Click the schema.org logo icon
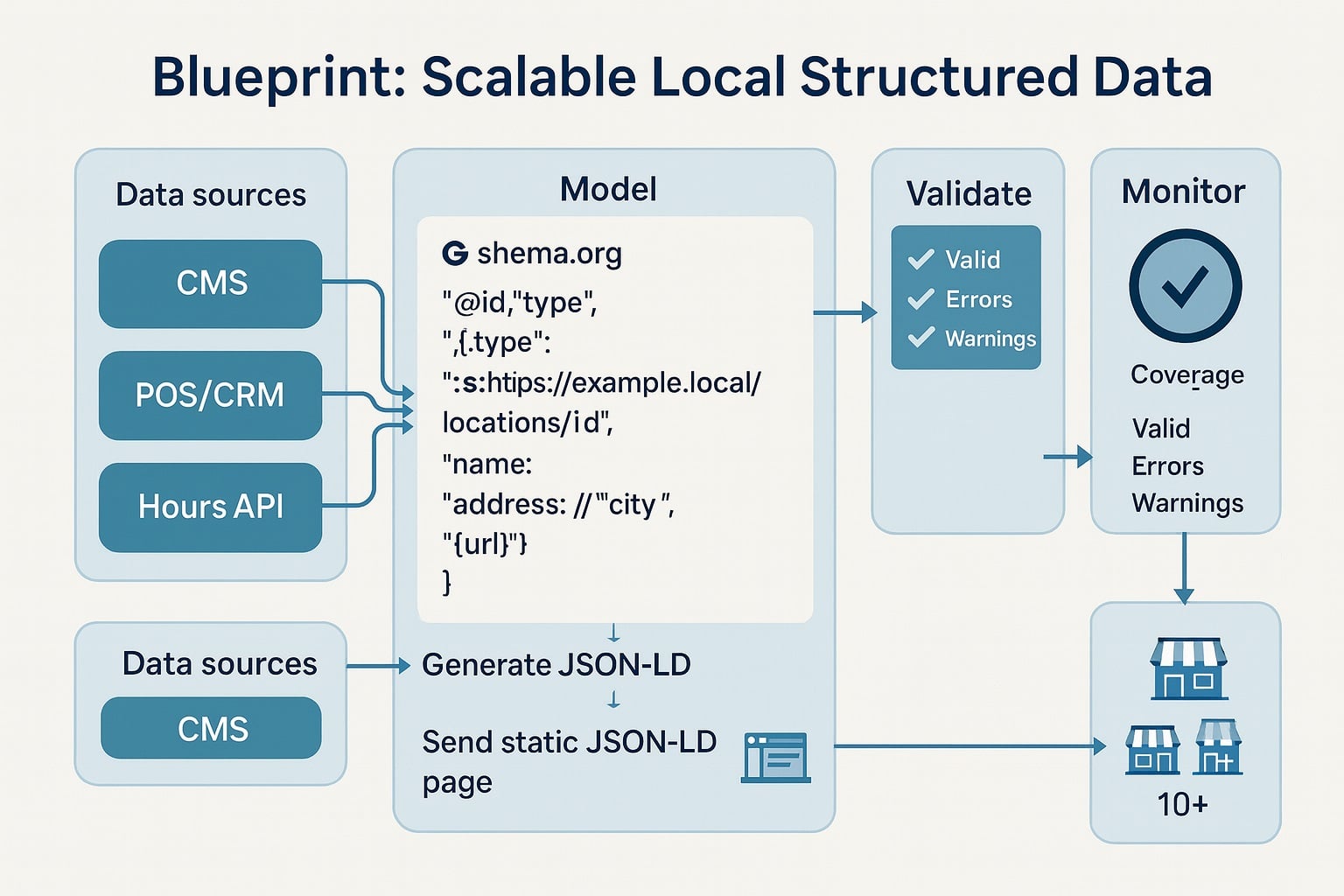Image resolution: width=1344 pixels, height=896 pixels. pos(454,254)
